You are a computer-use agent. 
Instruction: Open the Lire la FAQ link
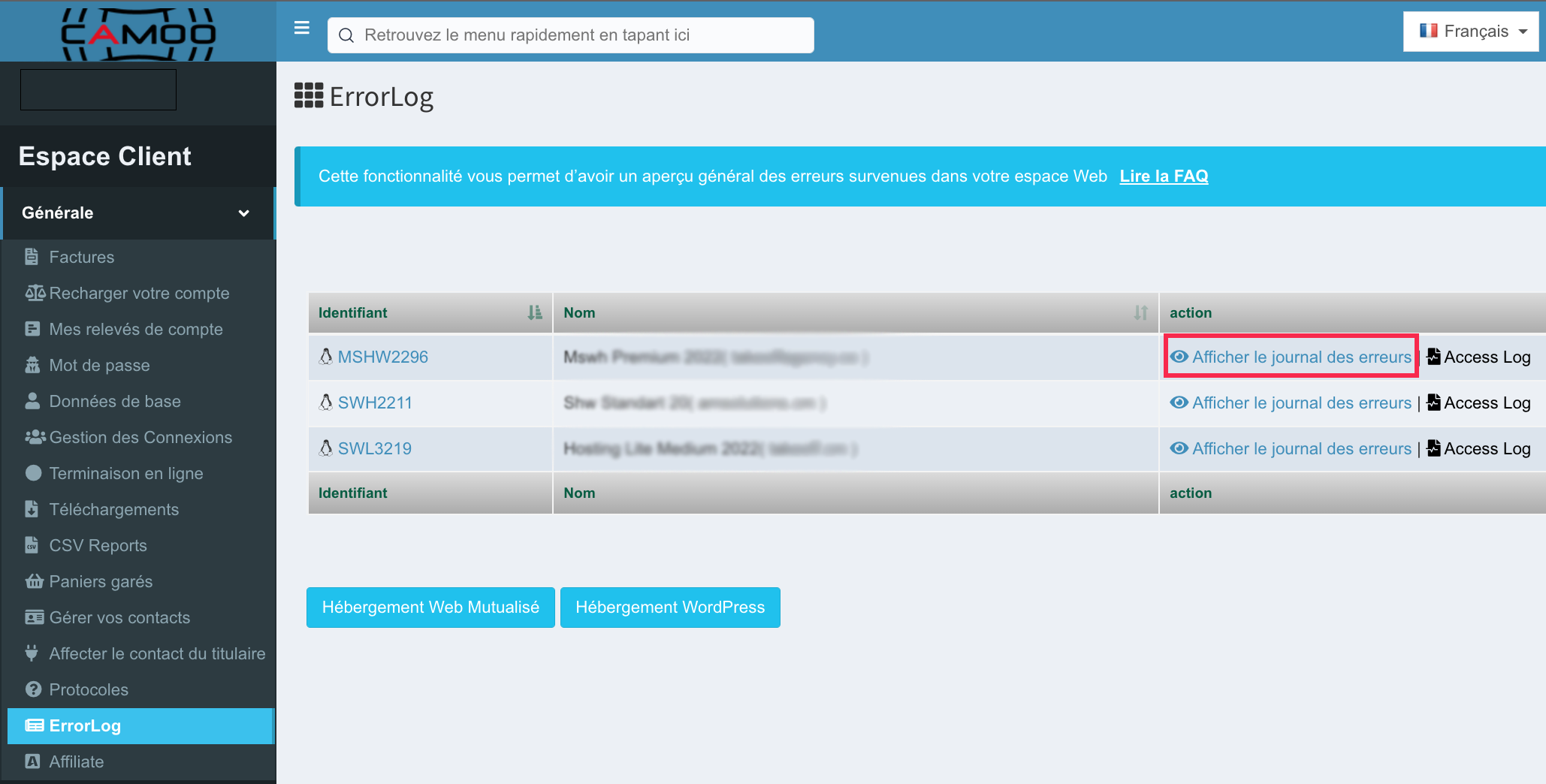point(1164,176)
